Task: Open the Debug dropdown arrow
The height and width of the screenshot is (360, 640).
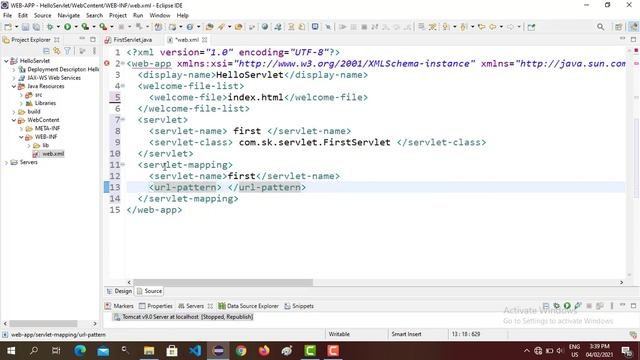Action: [x=58, y=27]
